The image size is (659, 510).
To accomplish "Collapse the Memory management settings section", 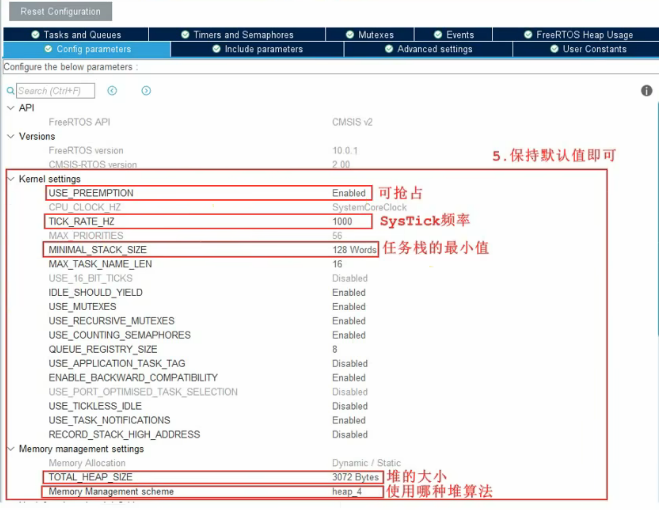I will point(11,449).
